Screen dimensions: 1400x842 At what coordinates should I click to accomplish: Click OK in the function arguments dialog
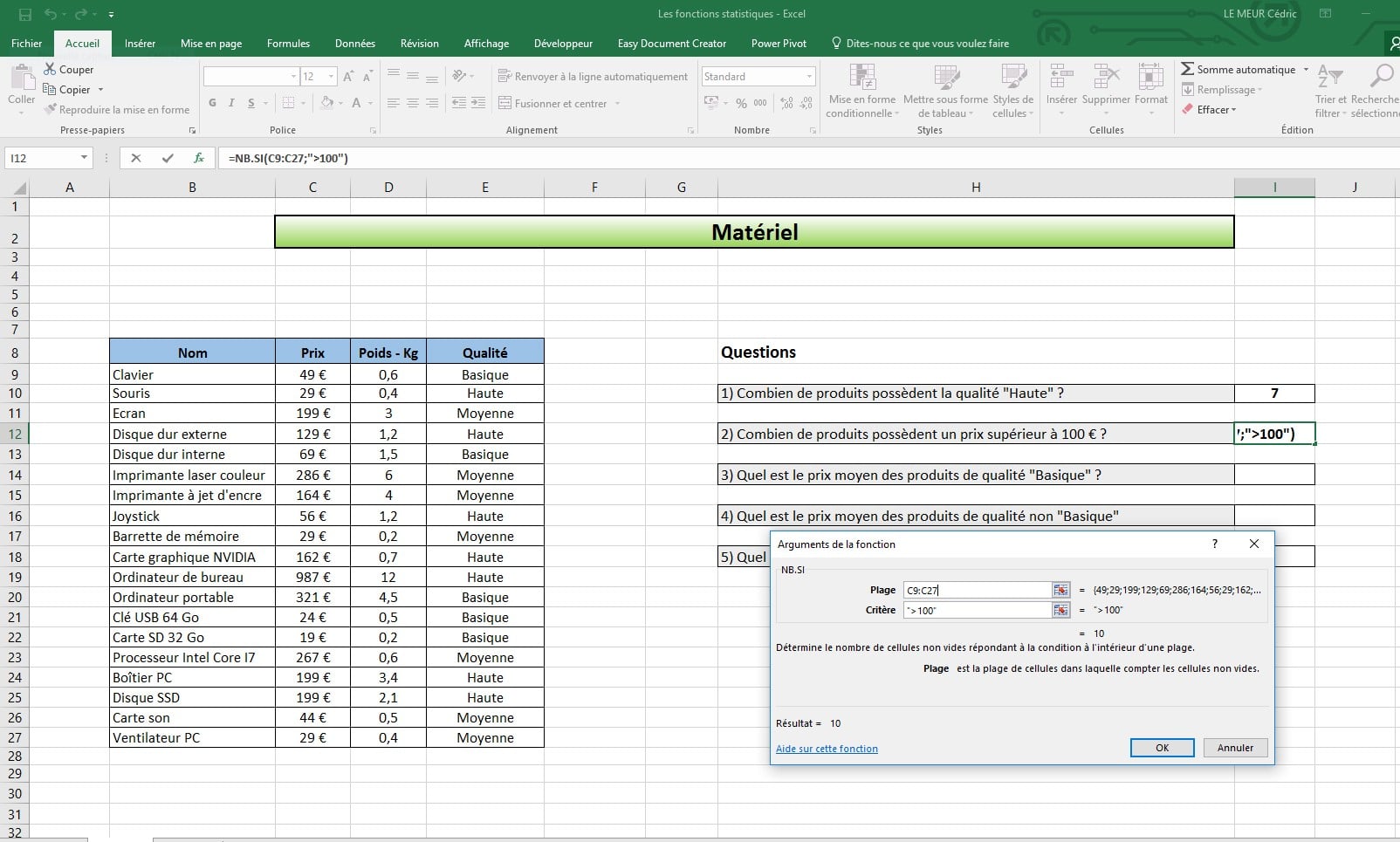point(1162,748)
